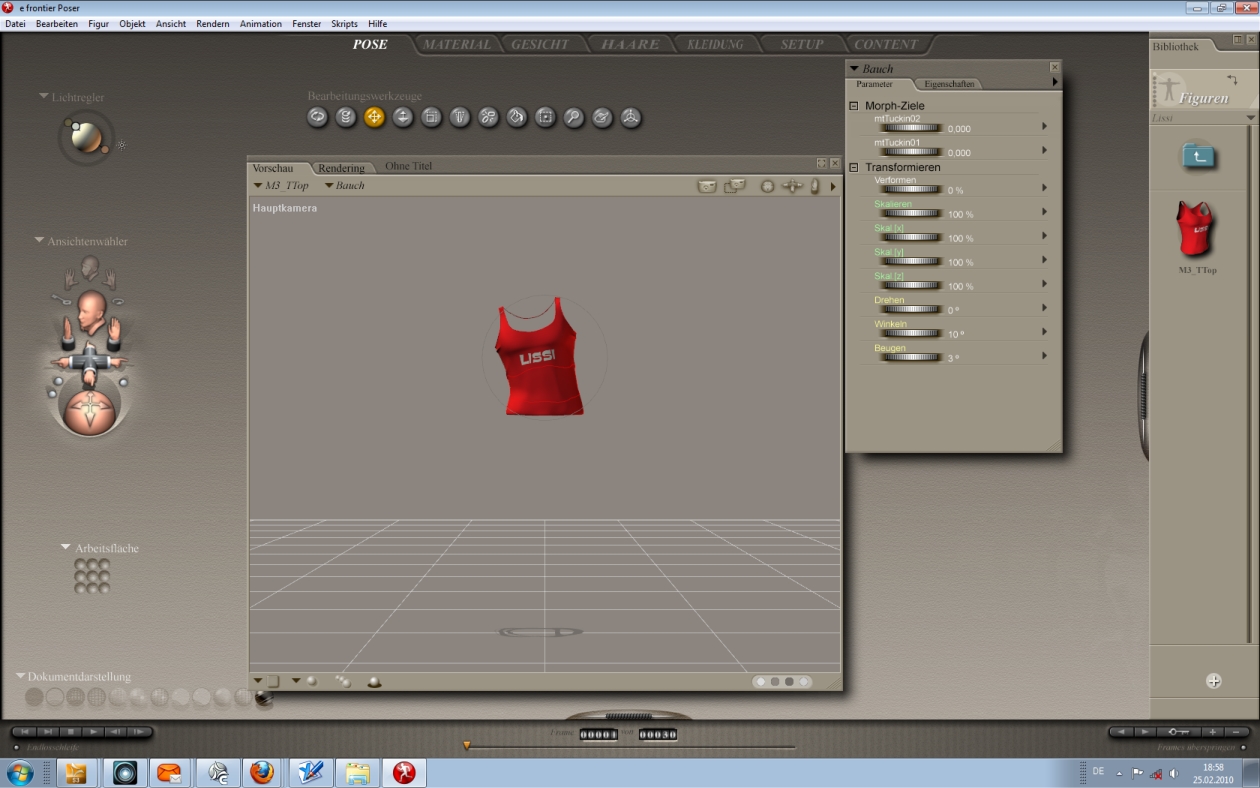Click the play button in animation controls
Screen dimensions: 1260x788
pyautogui.click(x=93, y=732)
